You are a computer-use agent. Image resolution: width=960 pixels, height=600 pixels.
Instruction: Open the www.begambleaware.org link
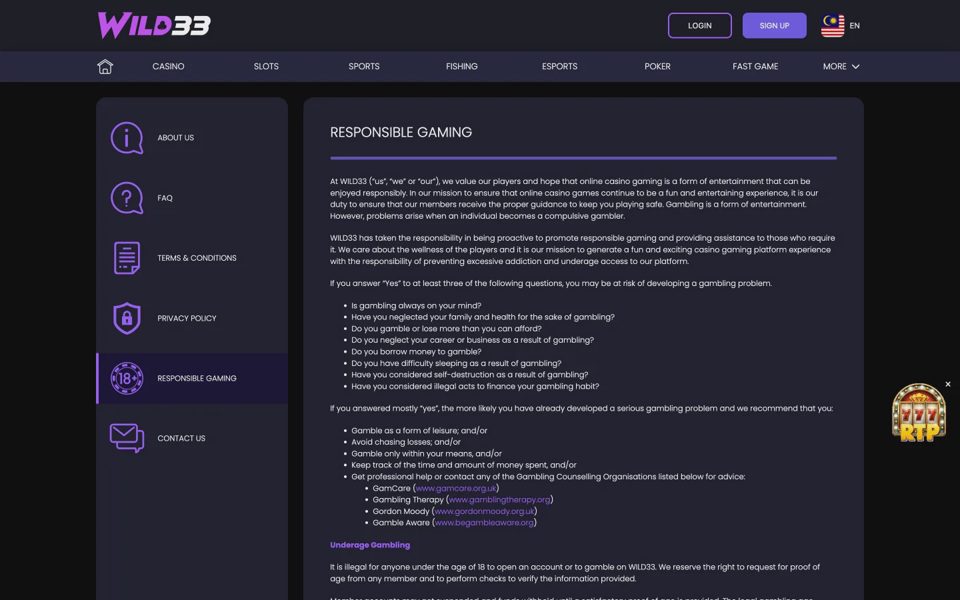484,523
